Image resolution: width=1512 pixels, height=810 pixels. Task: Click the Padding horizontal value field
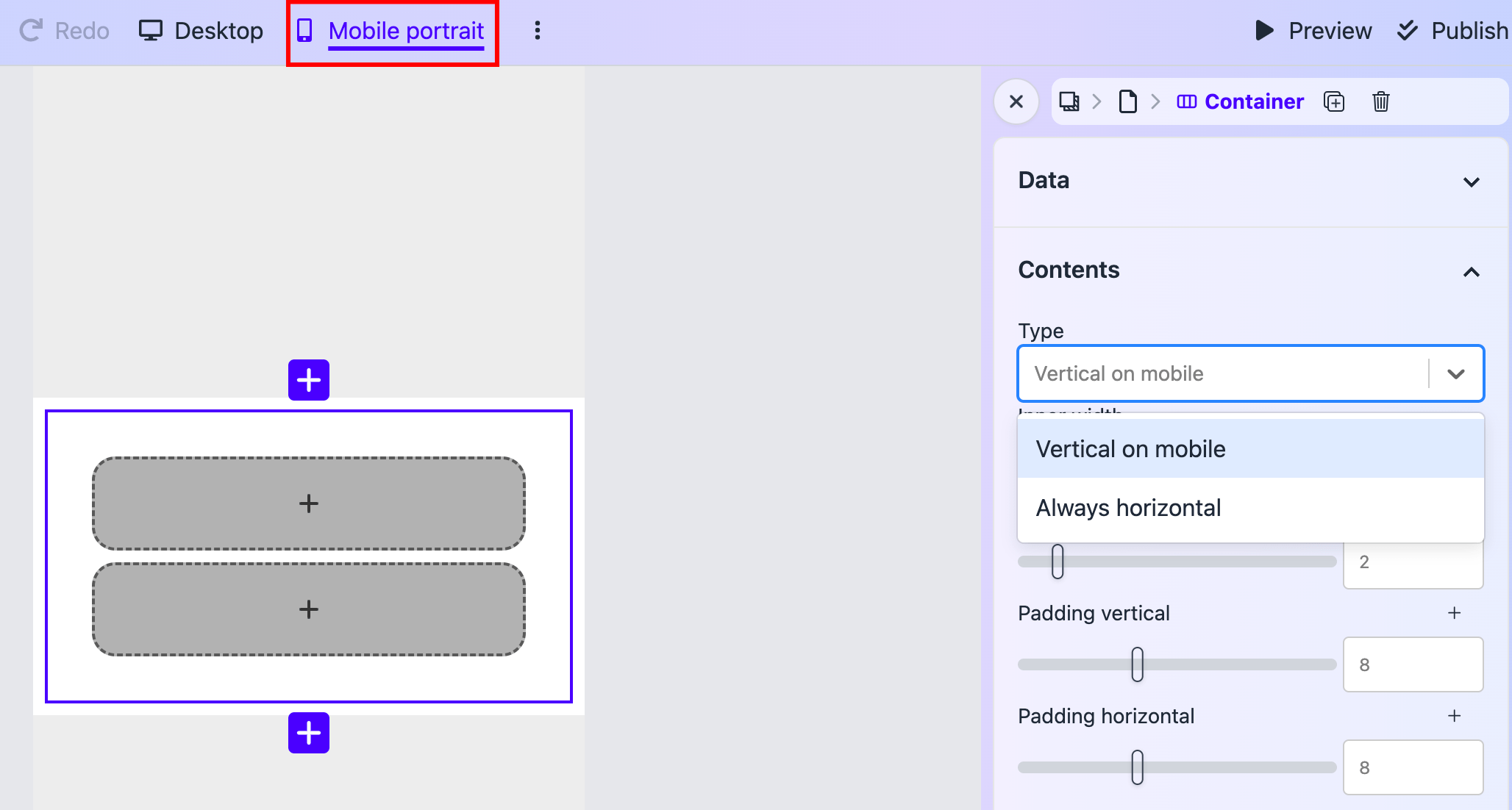1412,767
